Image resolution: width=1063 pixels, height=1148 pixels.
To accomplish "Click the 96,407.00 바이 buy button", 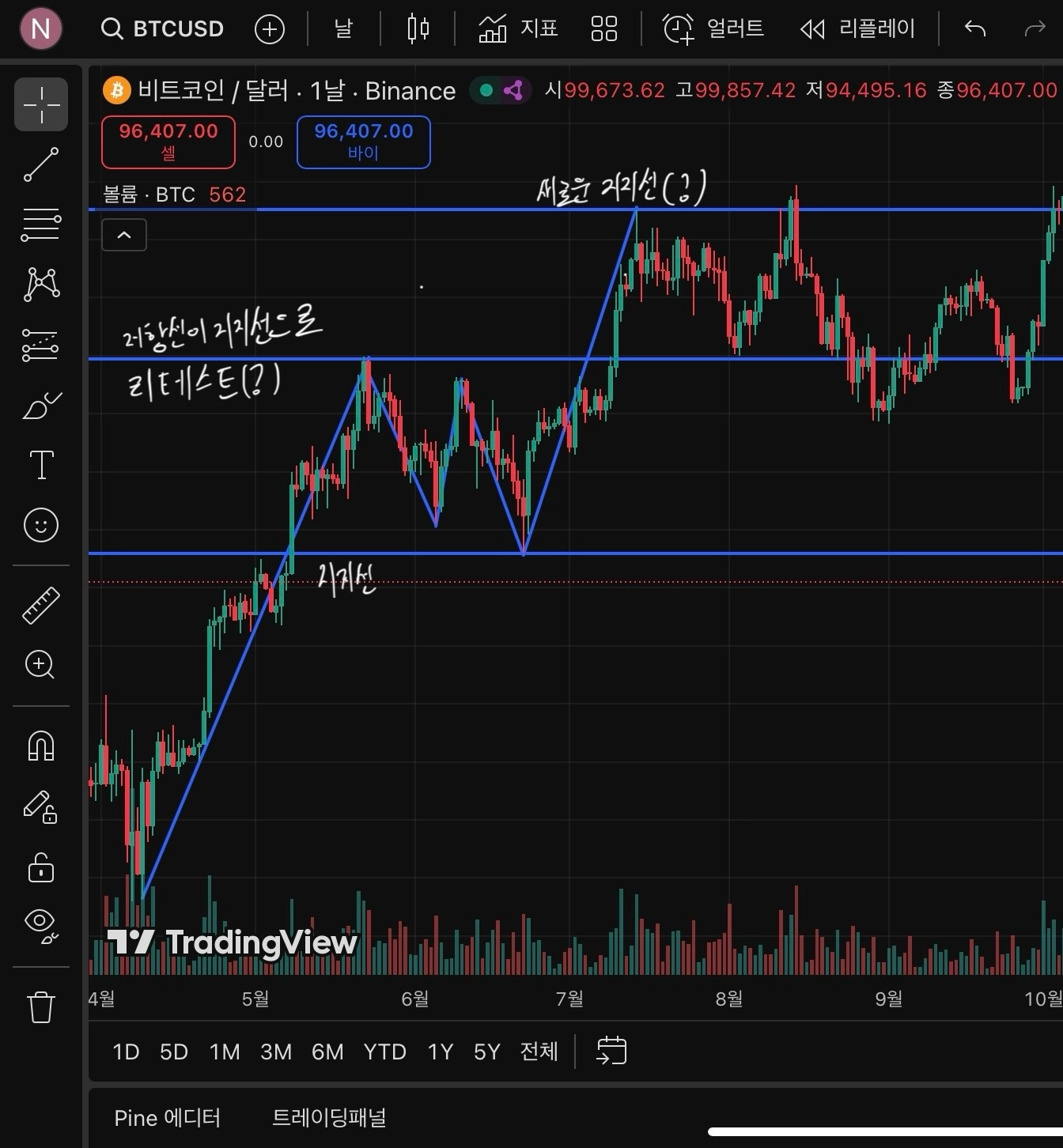I will coord(364,142).
